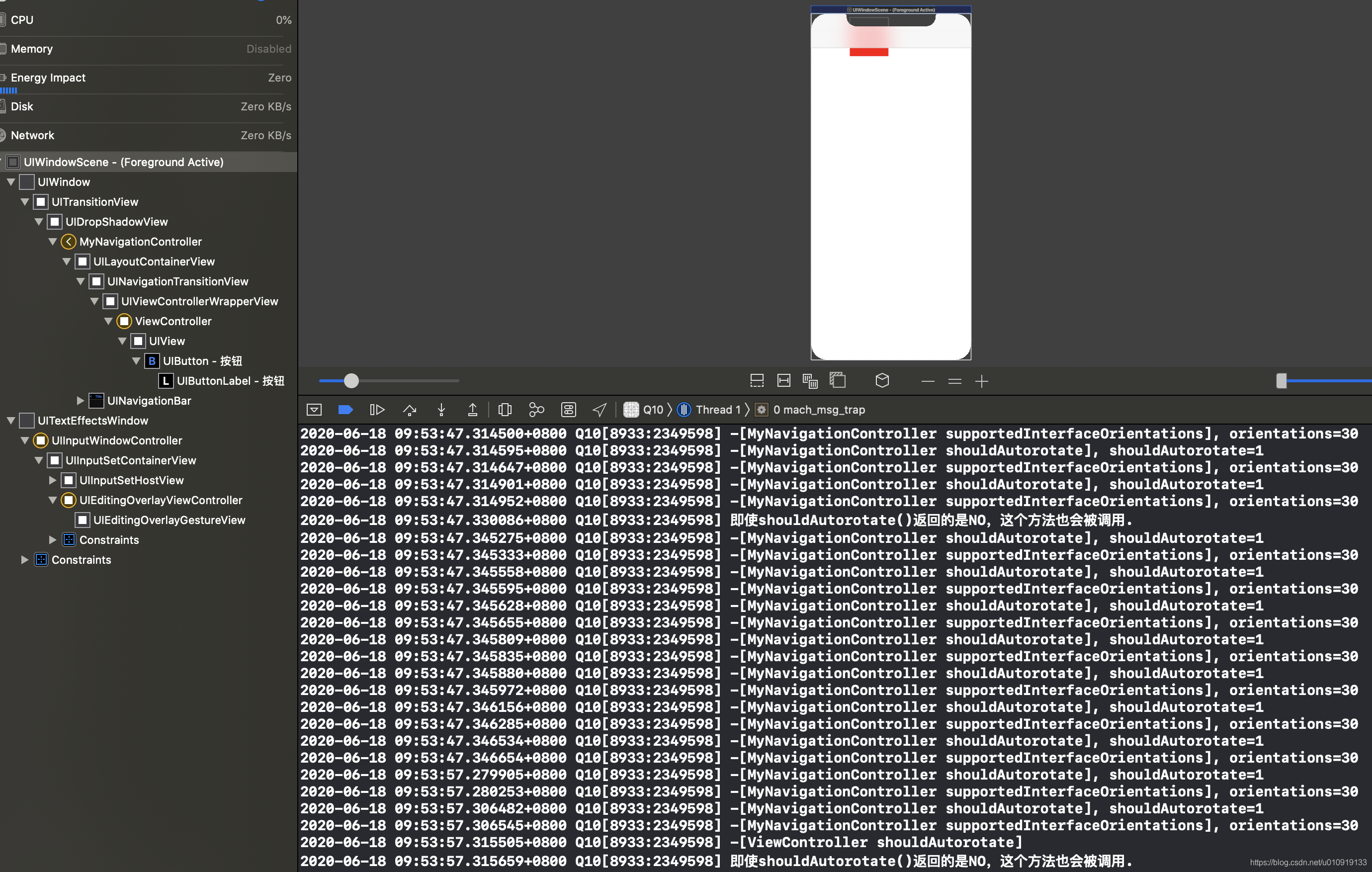
Task: Click the environment overrides icon
Action: pyautogui.click(x=568, y=410)
